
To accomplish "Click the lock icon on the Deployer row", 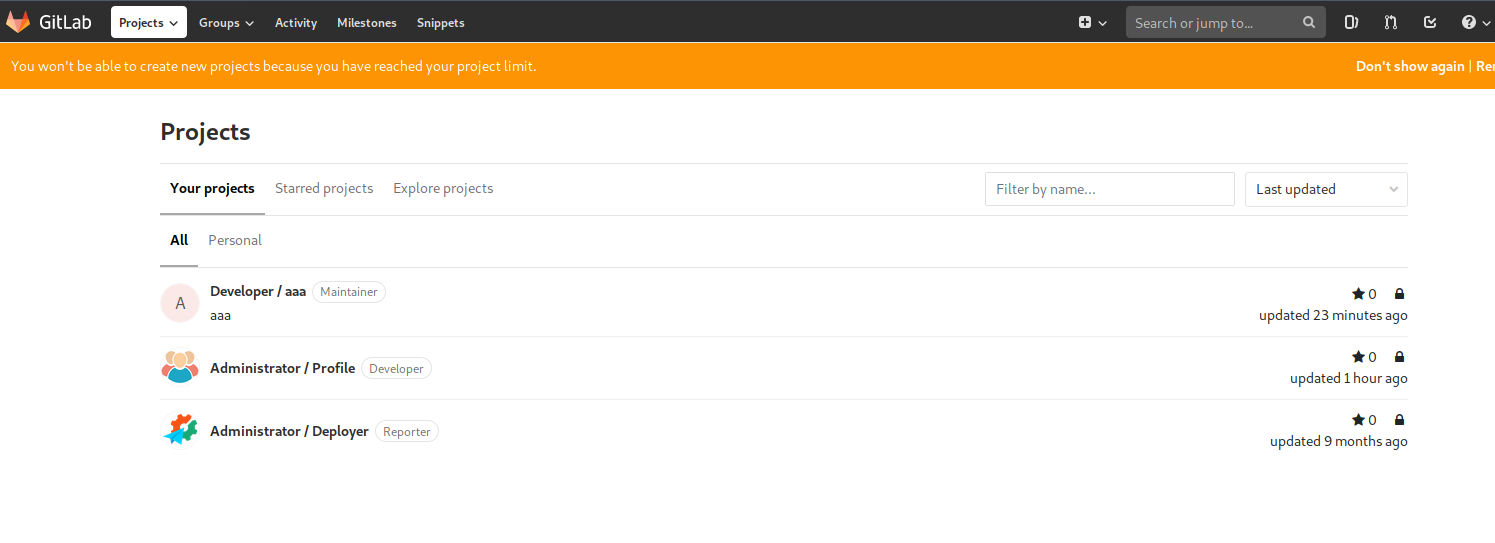I will 1399,420.
